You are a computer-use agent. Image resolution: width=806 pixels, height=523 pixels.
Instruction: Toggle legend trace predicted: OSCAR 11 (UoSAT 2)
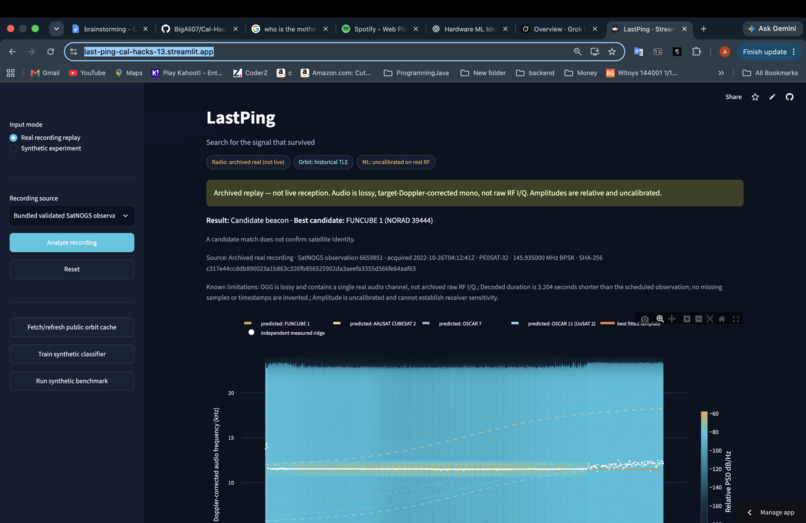coord(553,323)
